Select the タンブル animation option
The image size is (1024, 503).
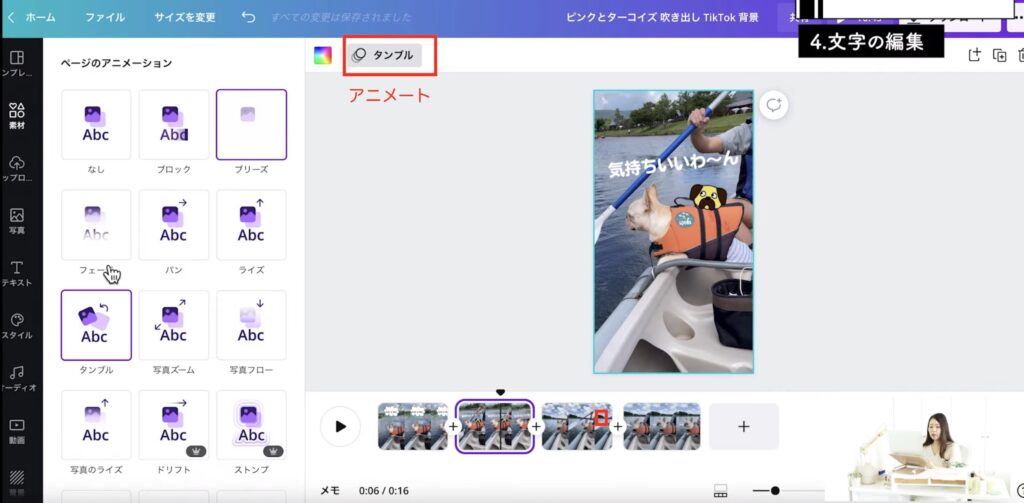coord(96,325)
